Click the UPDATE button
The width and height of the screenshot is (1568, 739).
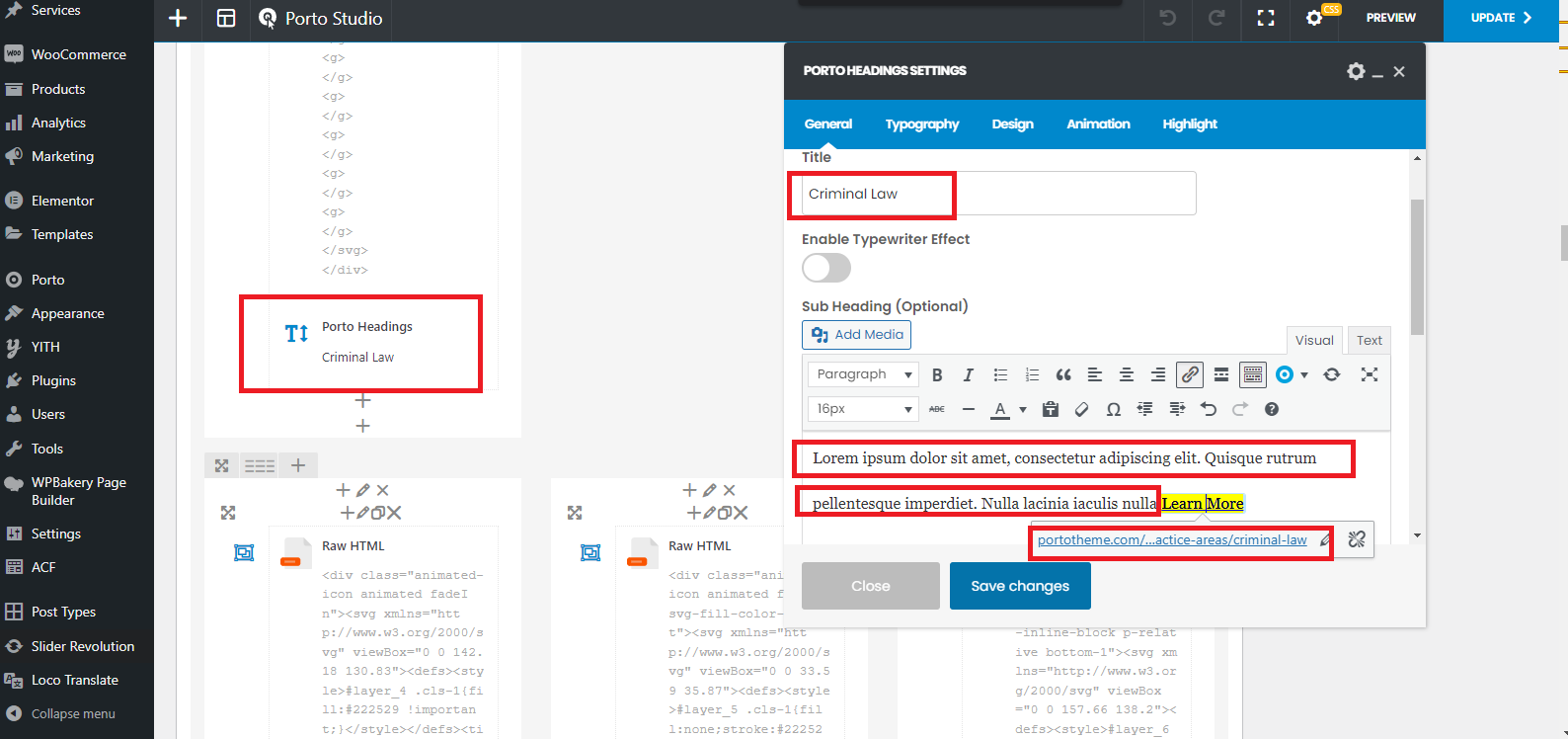point(1501,18)
